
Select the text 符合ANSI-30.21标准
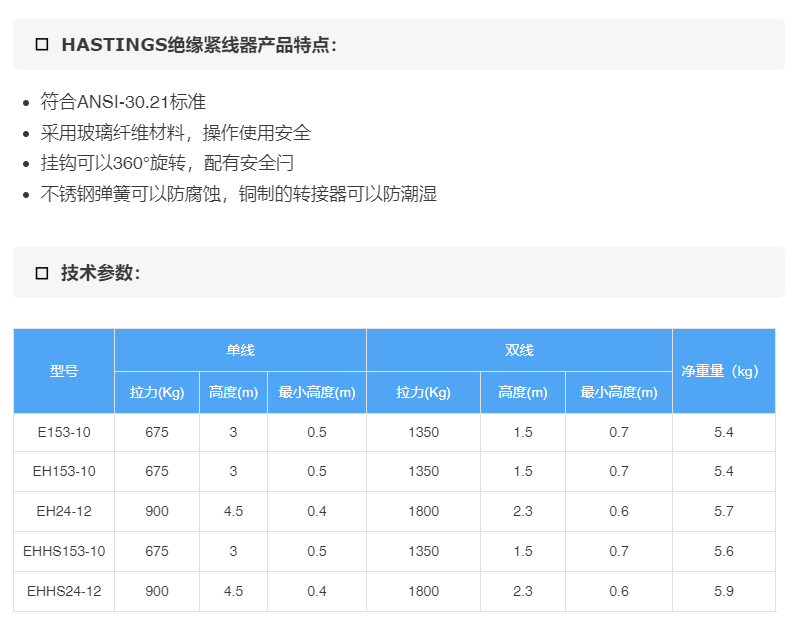coord(123,102)
